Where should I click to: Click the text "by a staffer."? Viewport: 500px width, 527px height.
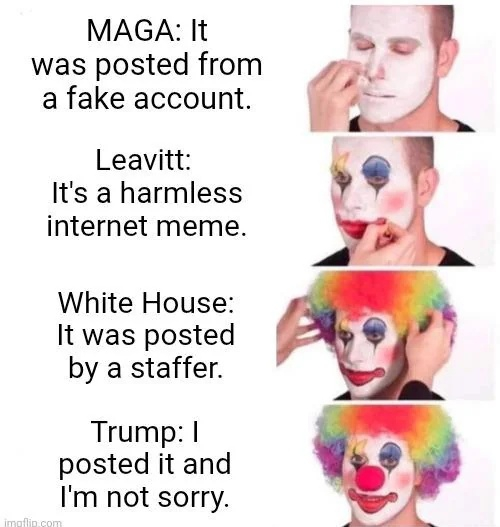[145, 368]
